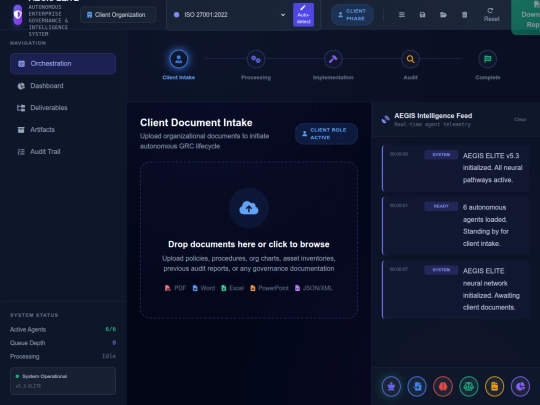The image size is (540, 405).
Task: Click the Active Agents 6/6 value
Action: (x=111, y=329)
